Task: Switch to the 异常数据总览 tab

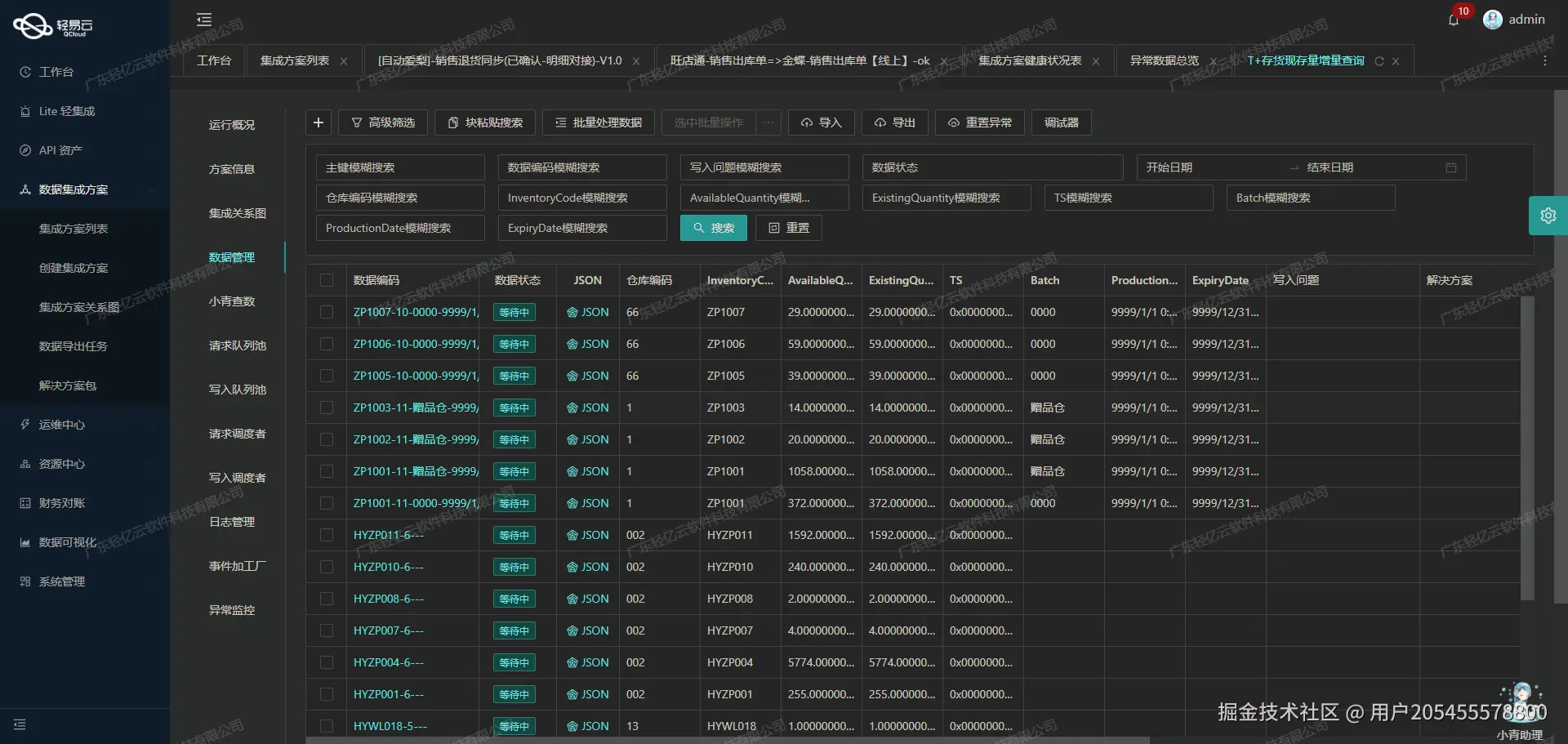Action: tap(1165, 61)
